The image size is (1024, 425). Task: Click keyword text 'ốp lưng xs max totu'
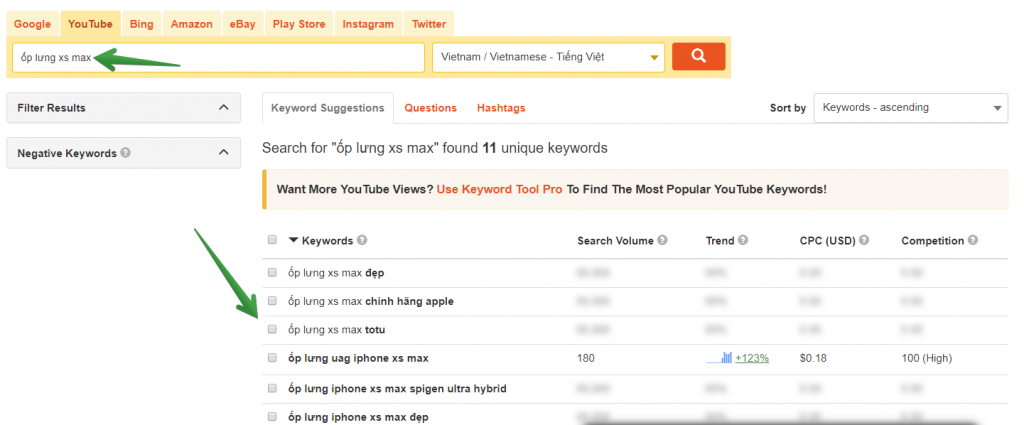336,330
